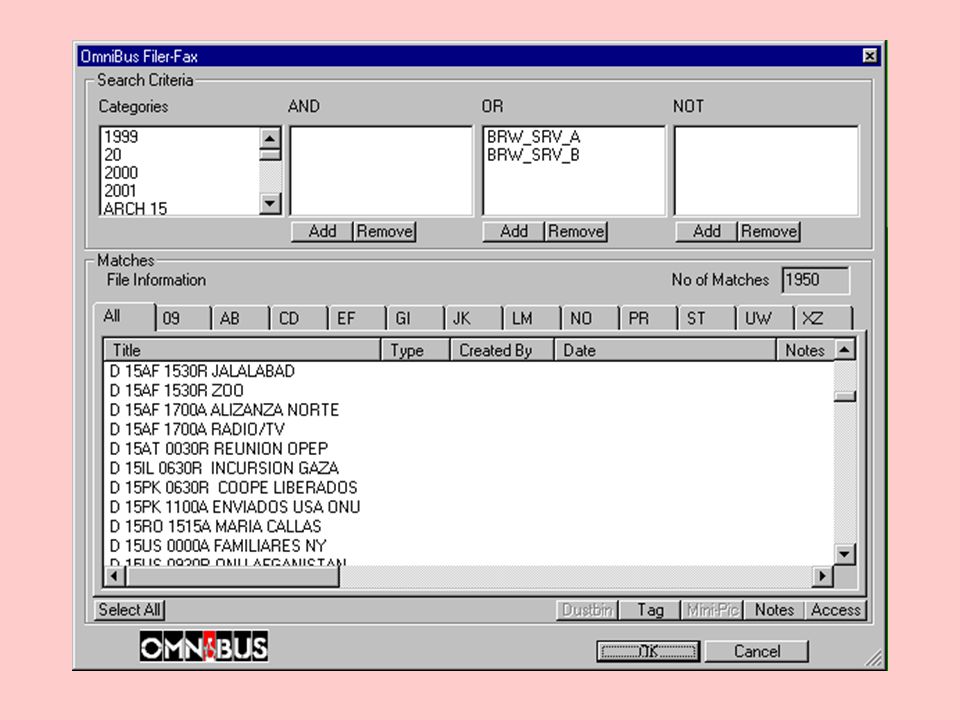
Task: Select category 2001
Action: pos(180,191)
